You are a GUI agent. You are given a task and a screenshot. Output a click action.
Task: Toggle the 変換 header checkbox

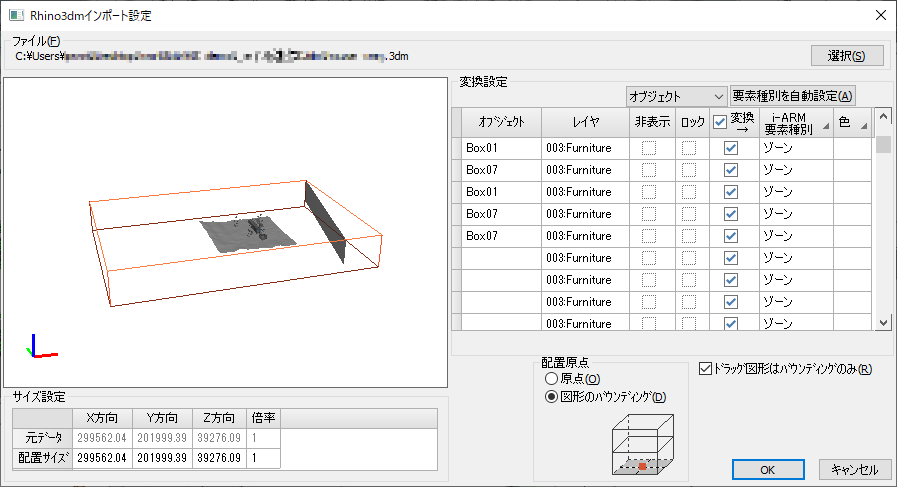[719, 123]
